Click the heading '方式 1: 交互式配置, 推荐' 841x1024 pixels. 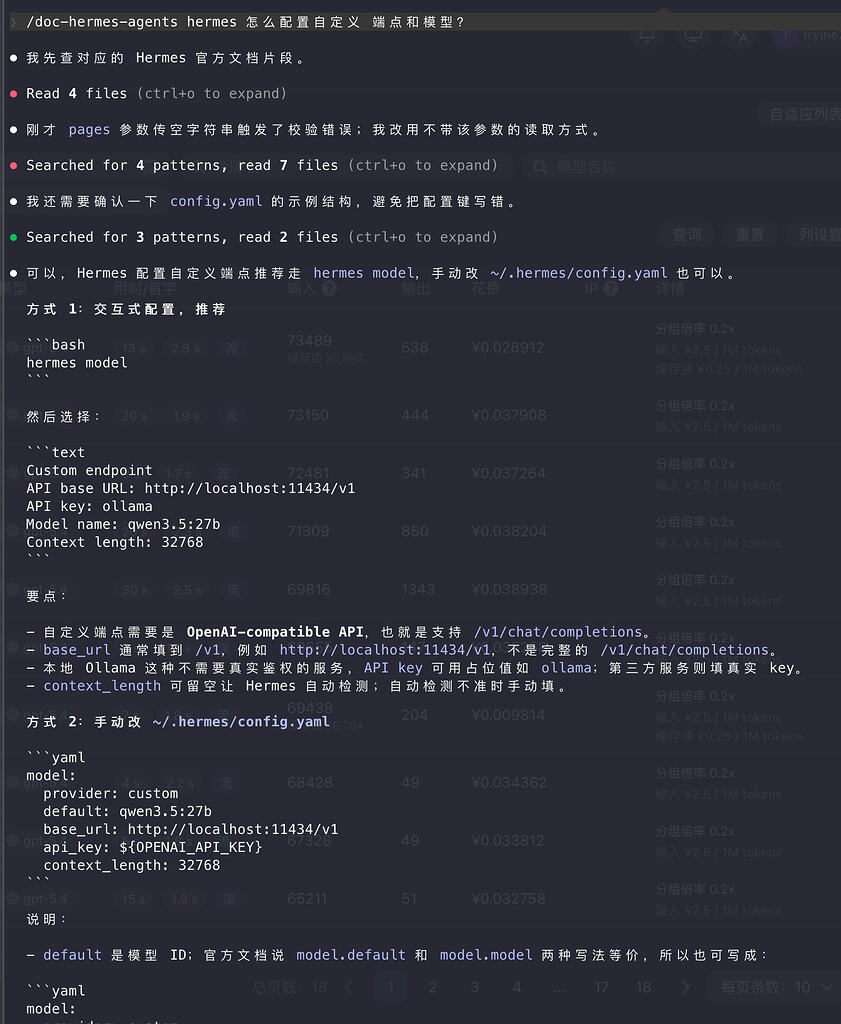coord(126,309)
